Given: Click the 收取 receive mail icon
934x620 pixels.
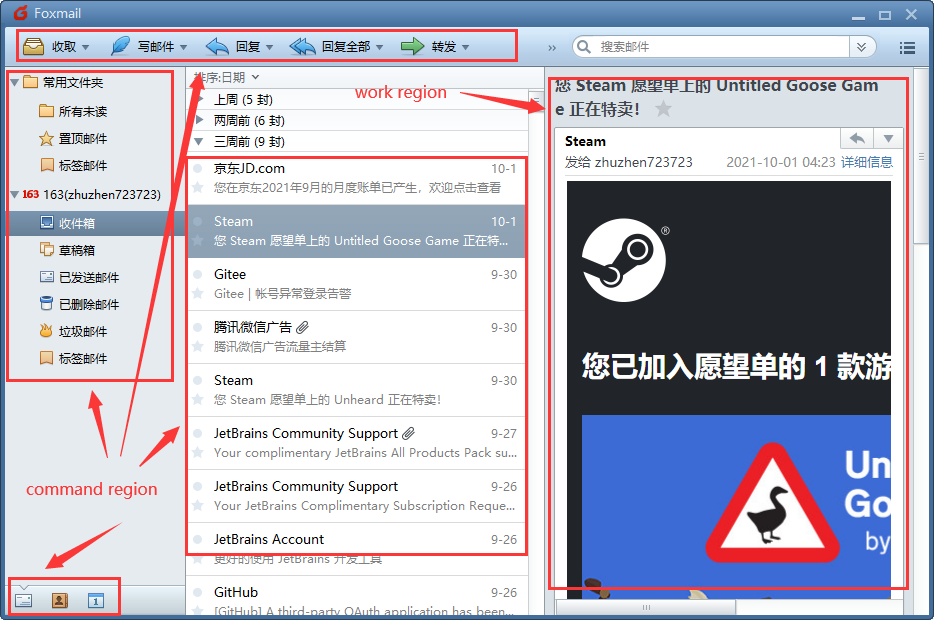Looking at the screenshot, I should [33, 46].
